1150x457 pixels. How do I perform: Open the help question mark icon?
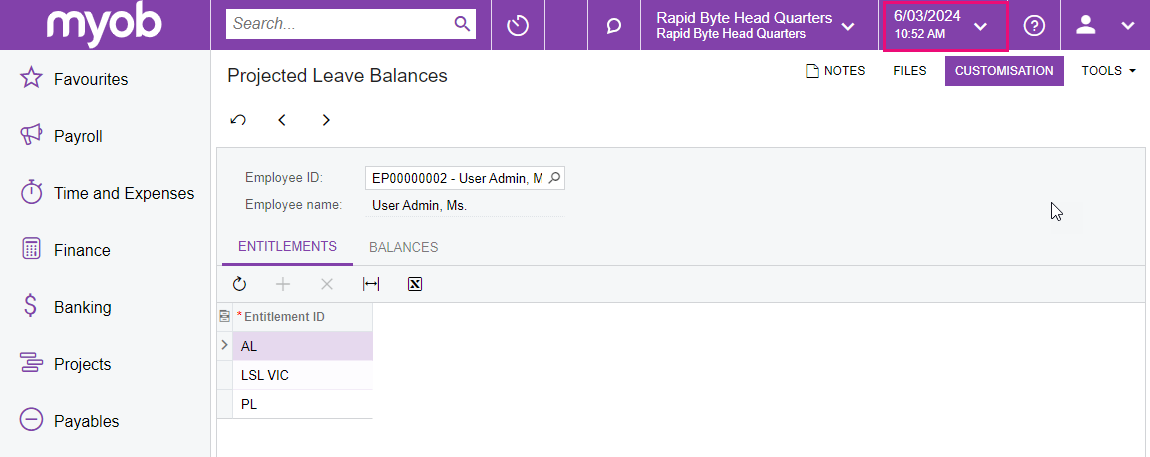(1034, 26)
